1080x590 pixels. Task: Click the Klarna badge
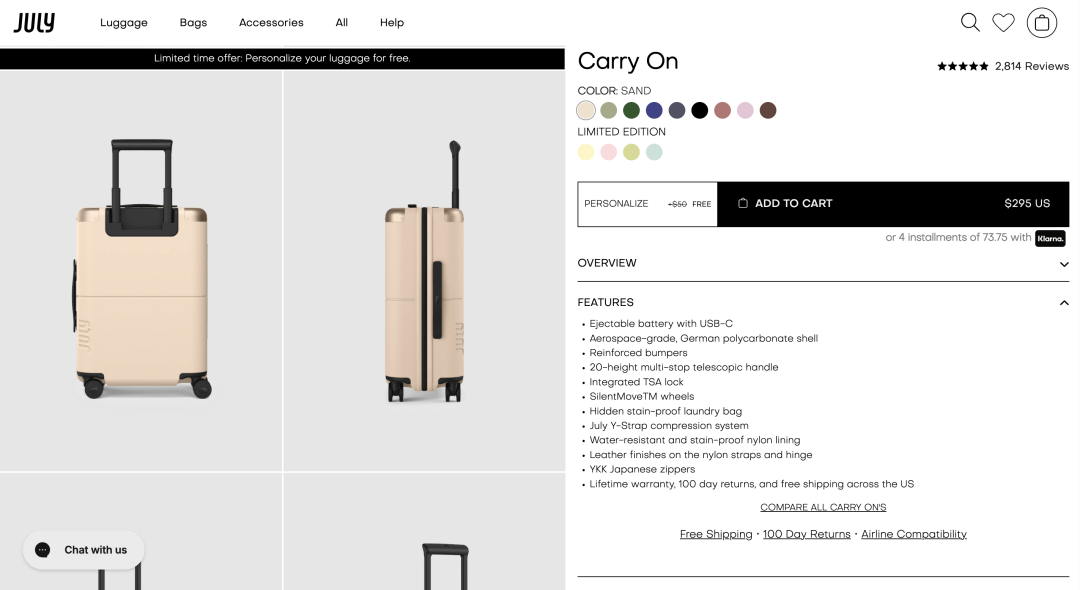tap(1050, 238)
